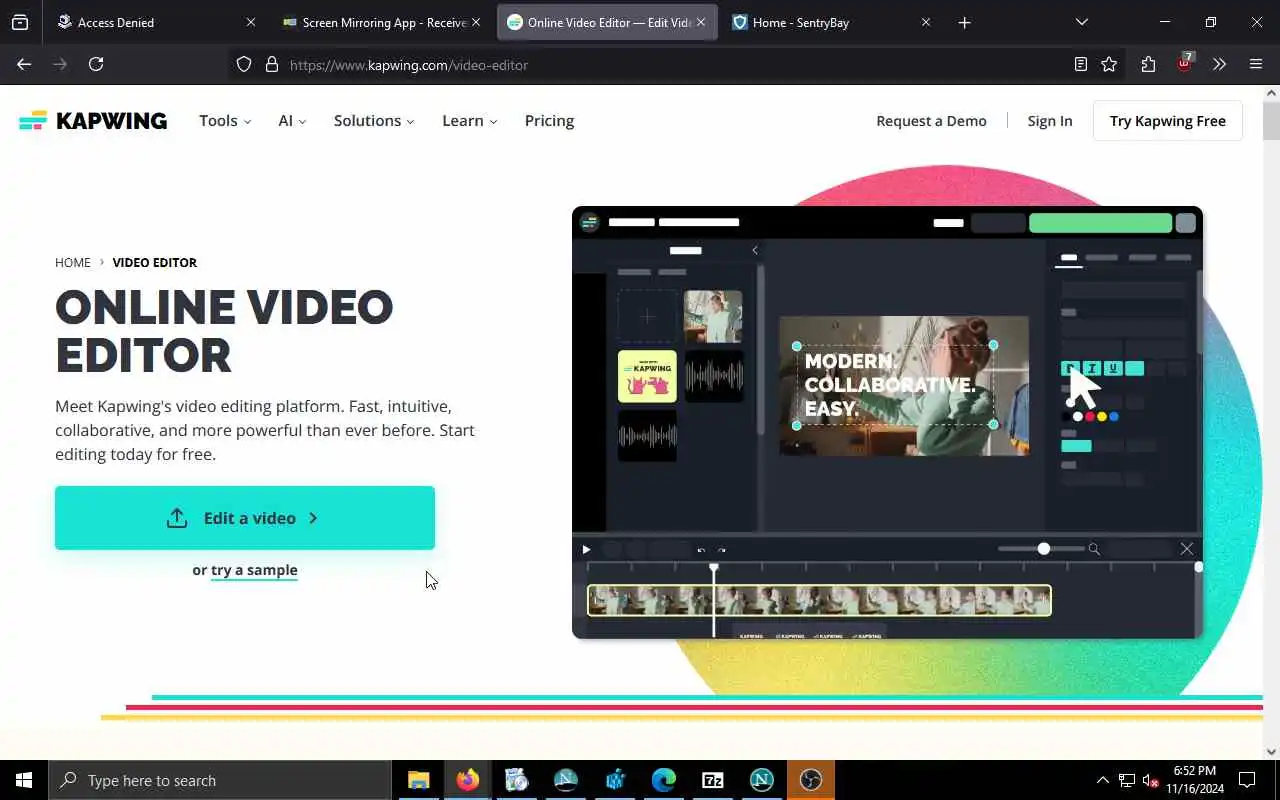The image size is (1280, 800).
Task: Expand the AI menu
Action: point(292,121)
